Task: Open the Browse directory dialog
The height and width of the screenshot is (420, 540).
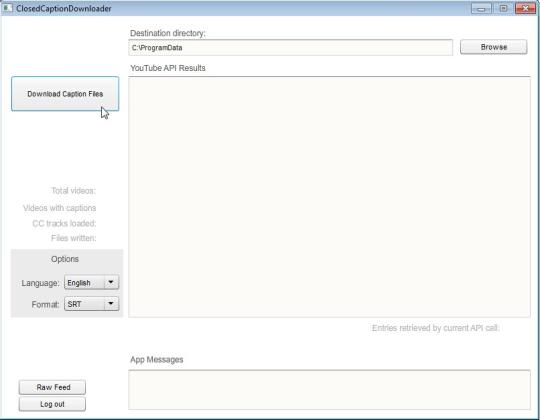Action: (x=494, y=47)
